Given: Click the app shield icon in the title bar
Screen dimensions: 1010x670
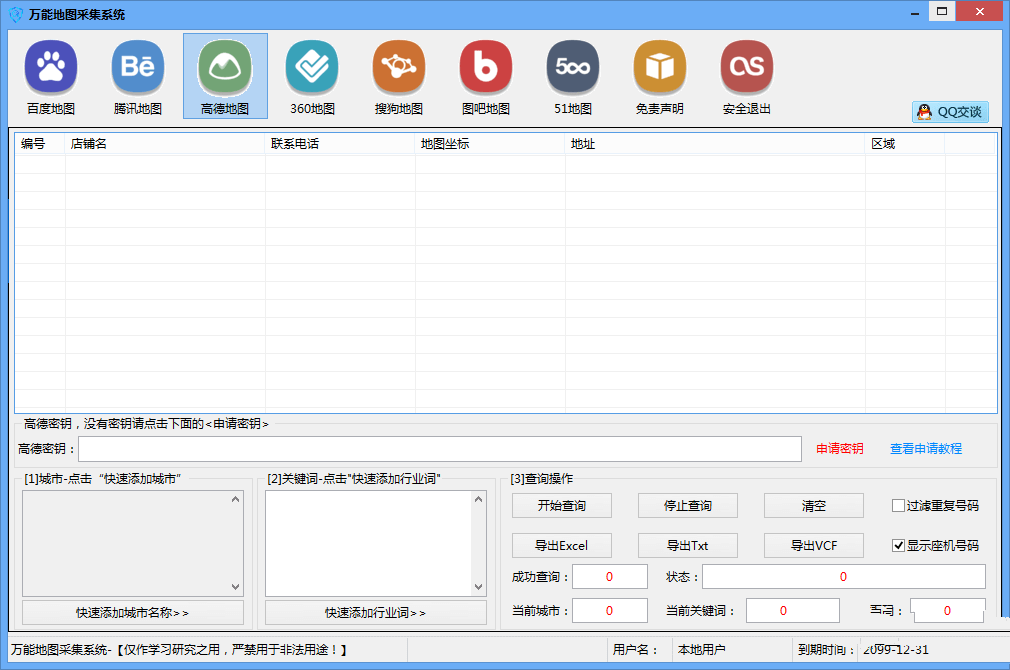Looking at the screenshot, I should click(15, 14).
